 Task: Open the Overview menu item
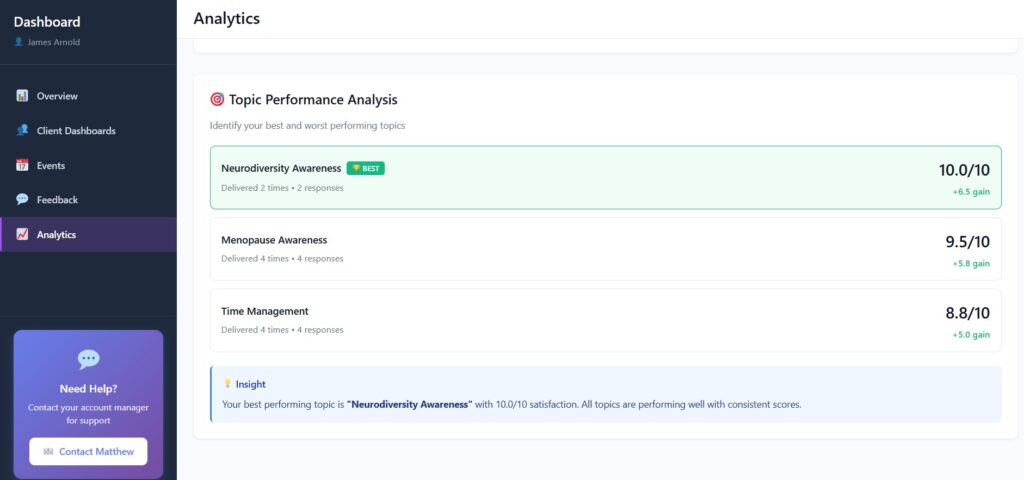57,96
